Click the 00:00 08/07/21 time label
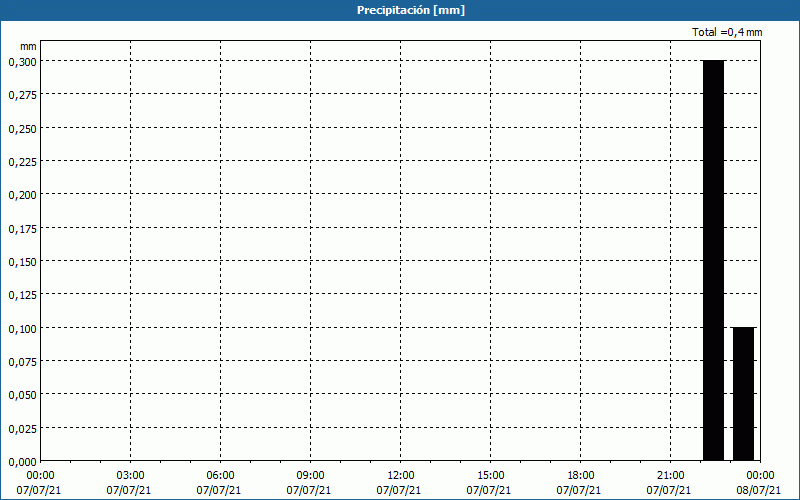This screenshot has width=800, height=500. [x=759, y=483]
